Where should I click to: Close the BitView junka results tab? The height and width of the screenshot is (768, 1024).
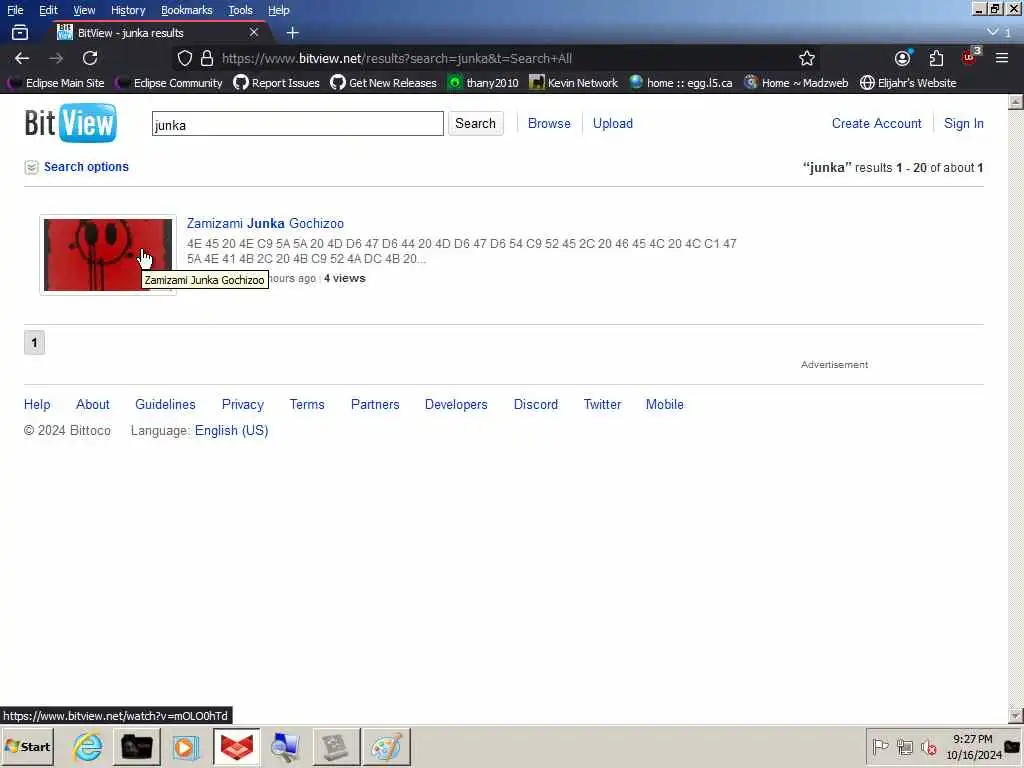pos(254,32)
